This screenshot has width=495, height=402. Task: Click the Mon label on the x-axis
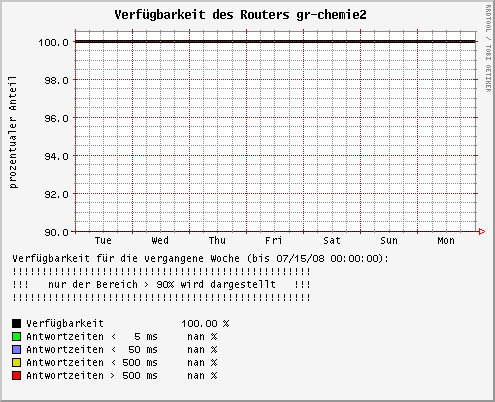pyautogui.click(x=446, y=241)
